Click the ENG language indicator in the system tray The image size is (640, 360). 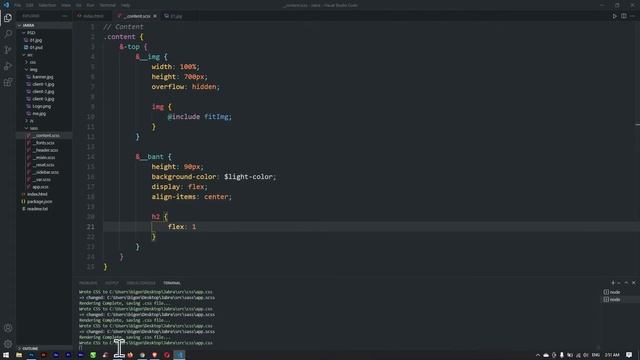[x=596, y=355]
